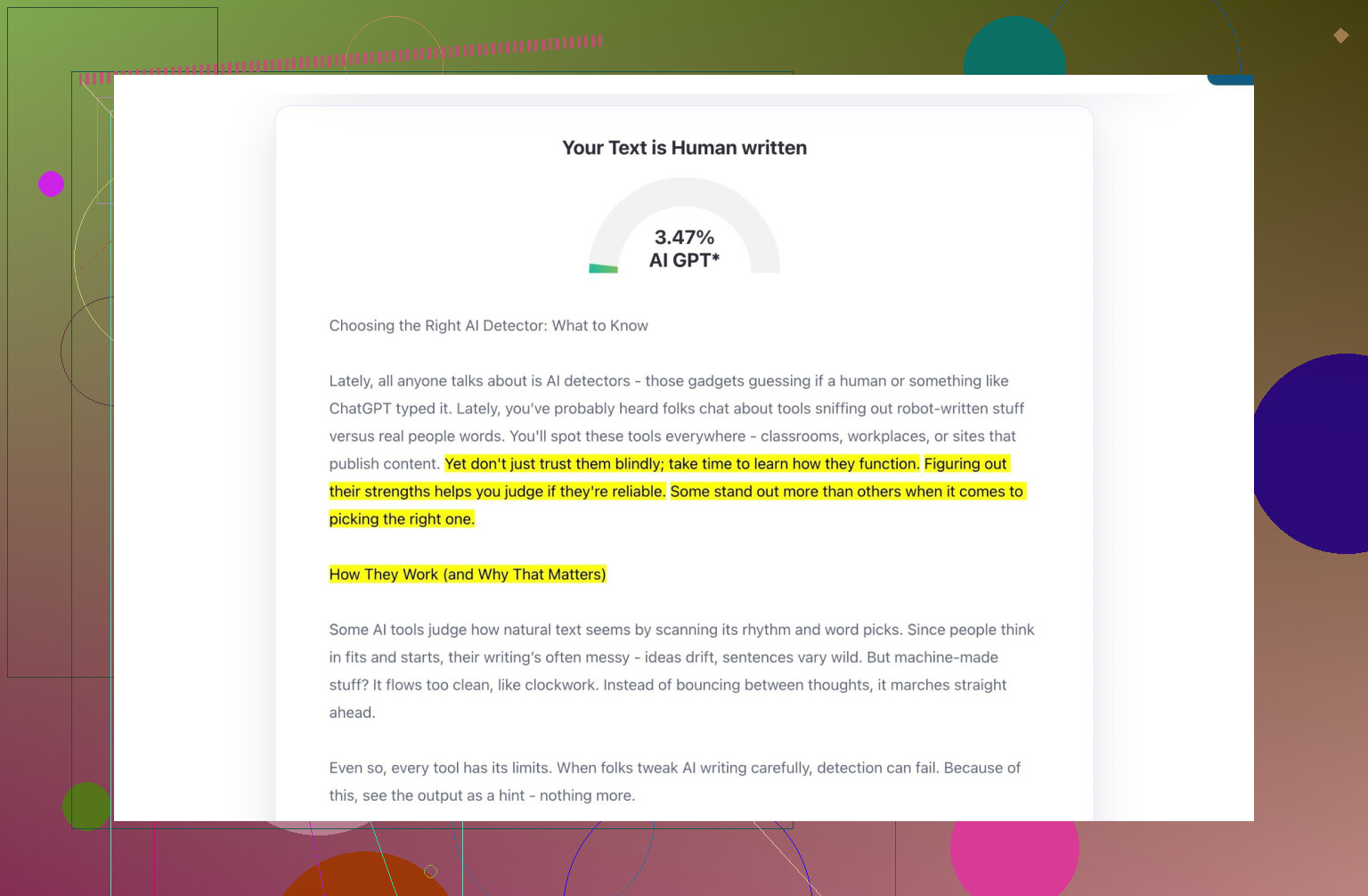Click the small tan diamond shape
Viewport: 1368px width, 896px height.
click(x=1340, y=36)
